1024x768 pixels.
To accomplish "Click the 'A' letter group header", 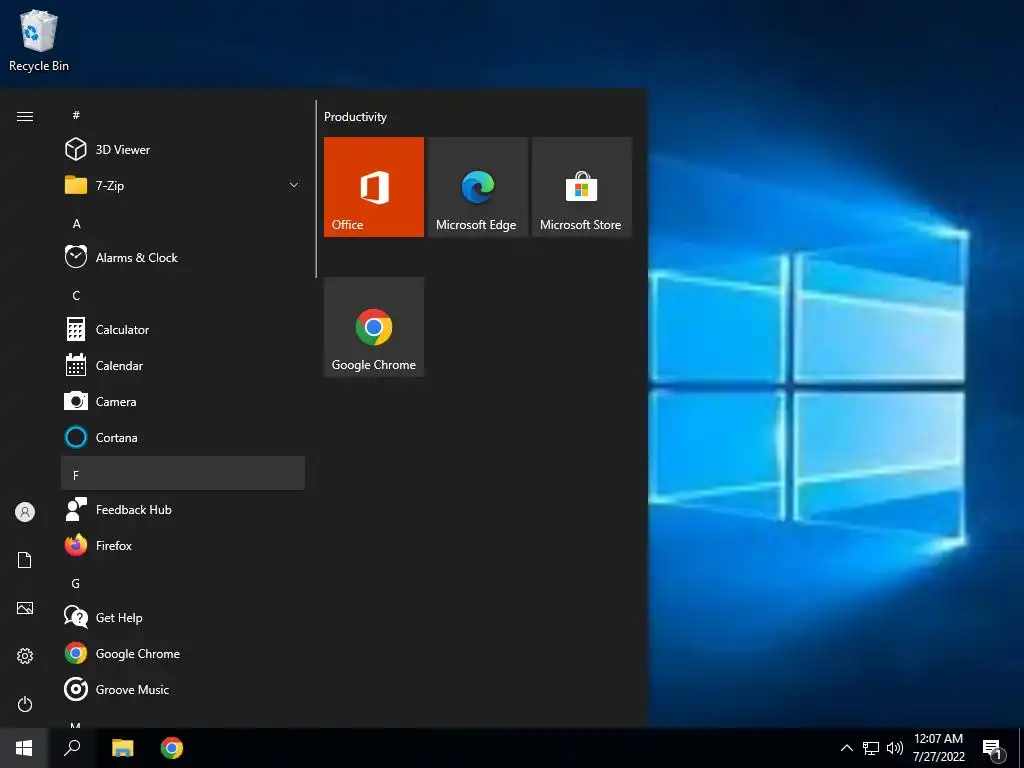I will click(183, 223).
